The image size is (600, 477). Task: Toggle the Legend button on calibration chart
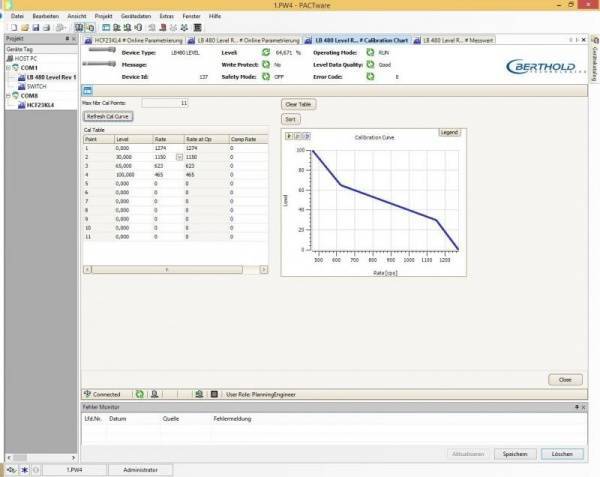[x=449, y=131]
